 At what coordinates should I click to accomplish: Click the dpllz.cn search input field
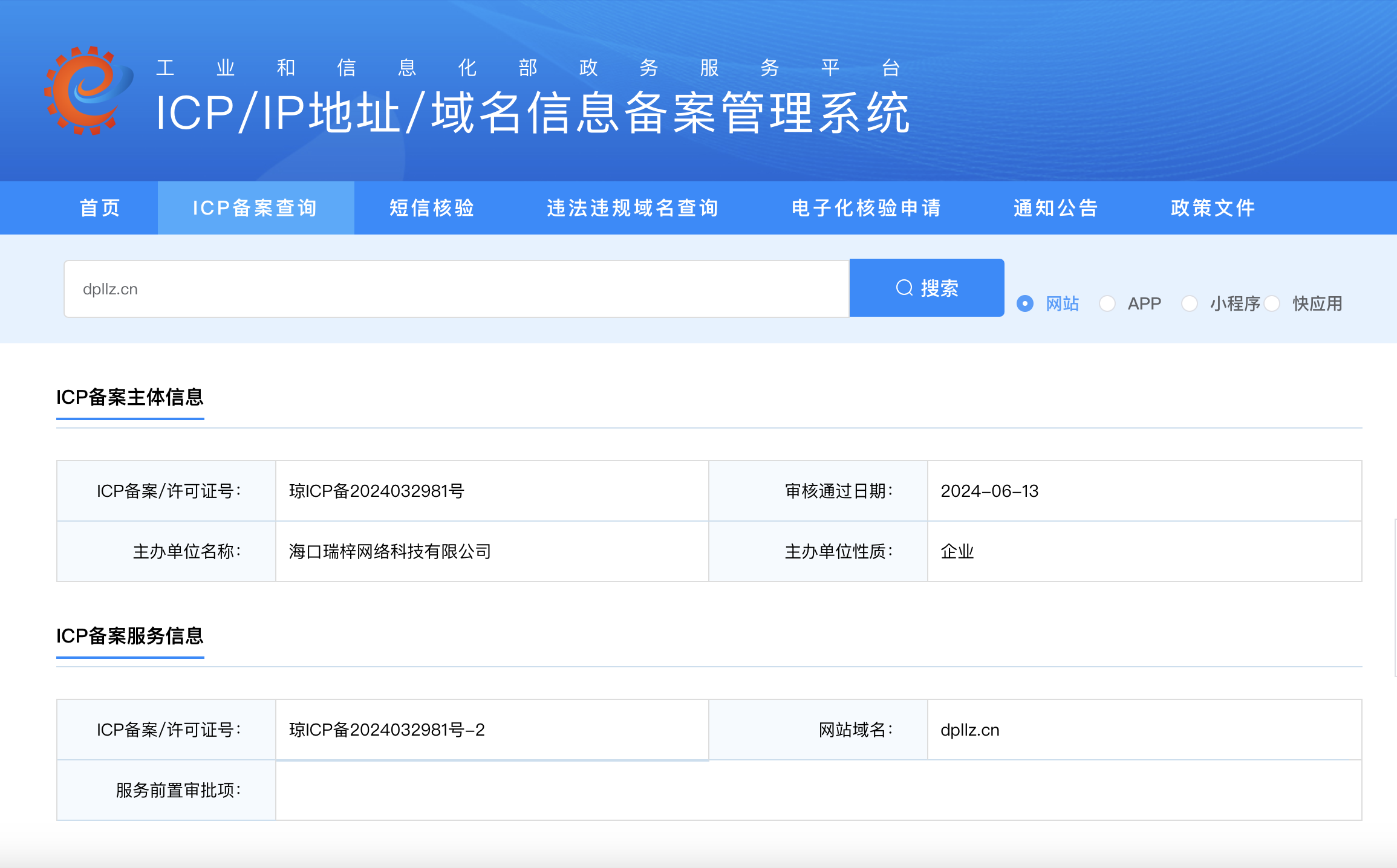click(456, 289)
